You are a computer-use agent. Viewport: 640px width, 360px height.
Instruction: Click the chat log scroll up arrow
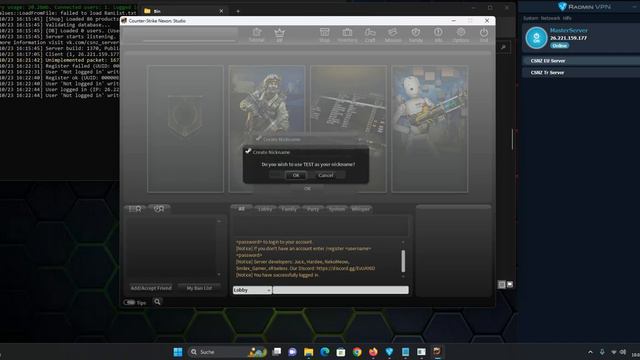coord(403,242)
